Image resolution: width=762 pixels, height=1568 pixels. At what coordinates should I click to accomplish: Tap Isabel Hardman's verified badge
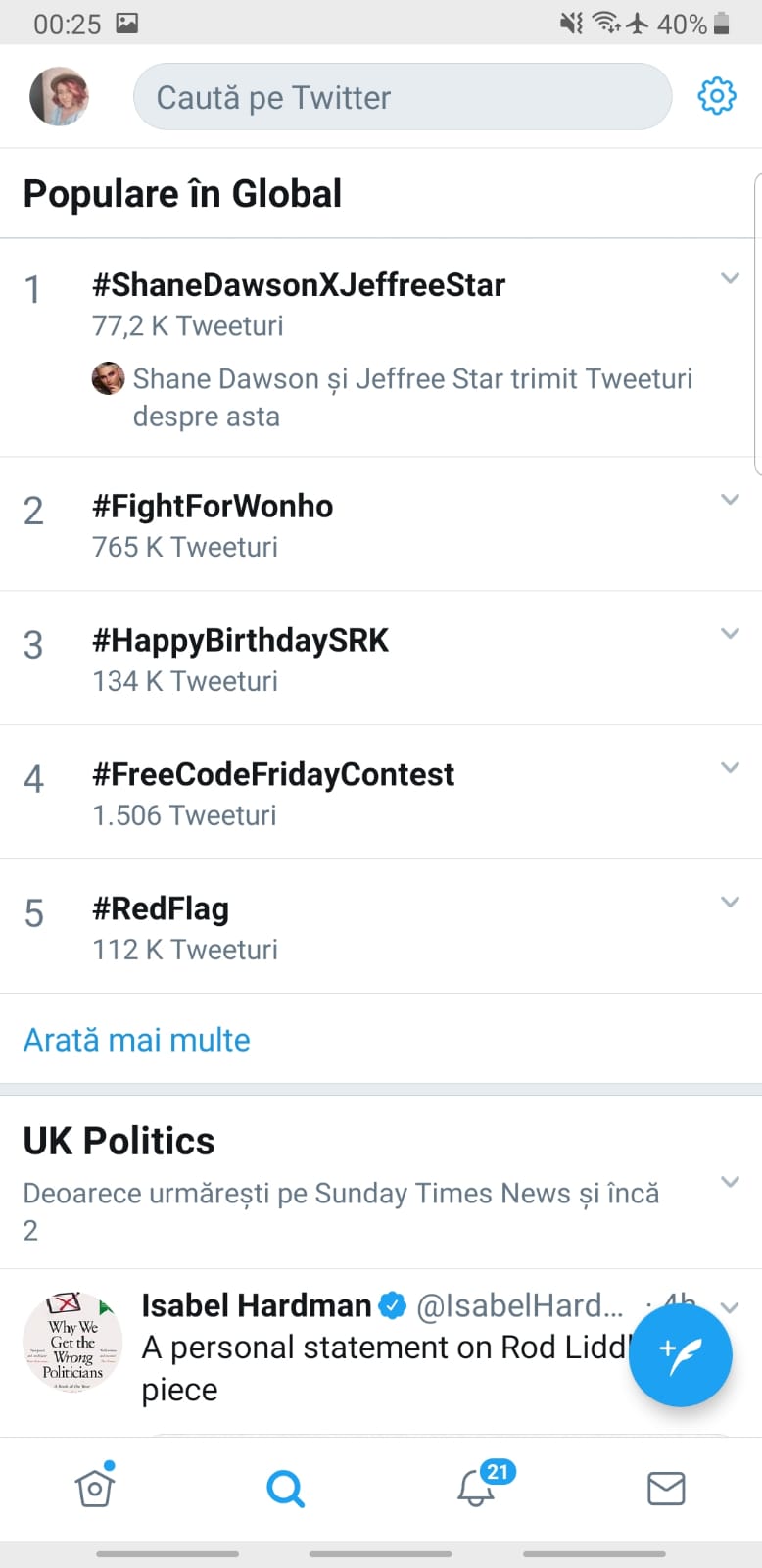392,1304
